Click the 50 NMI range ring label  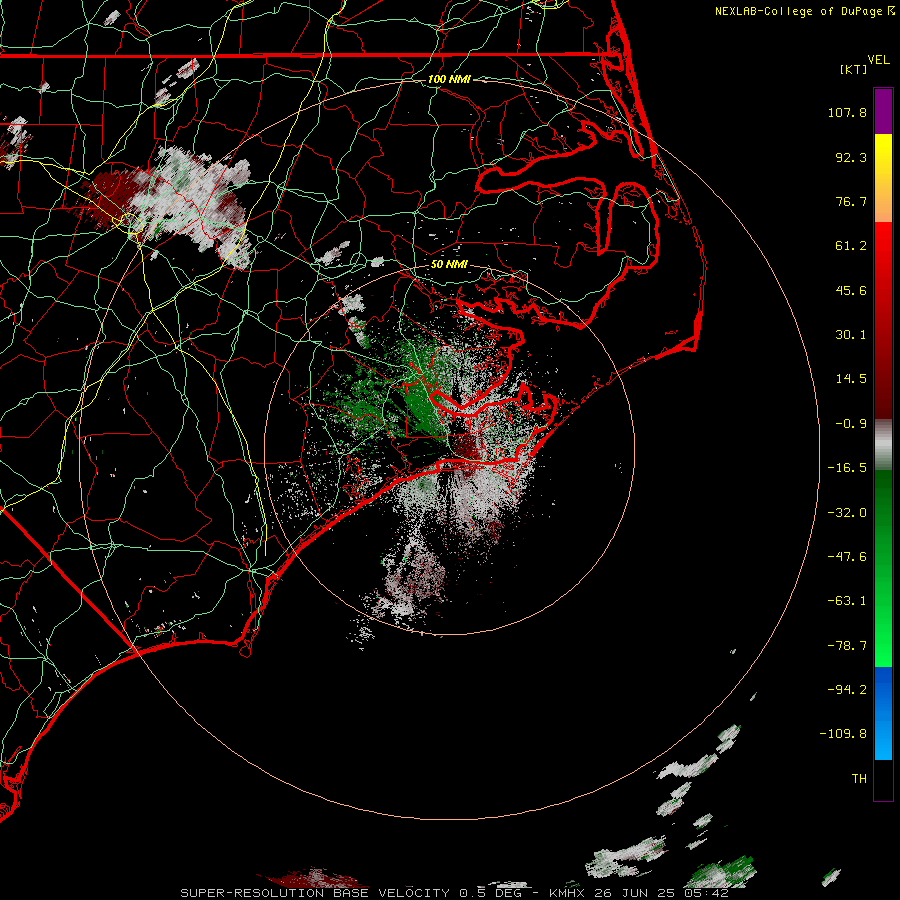coord(449,265)
